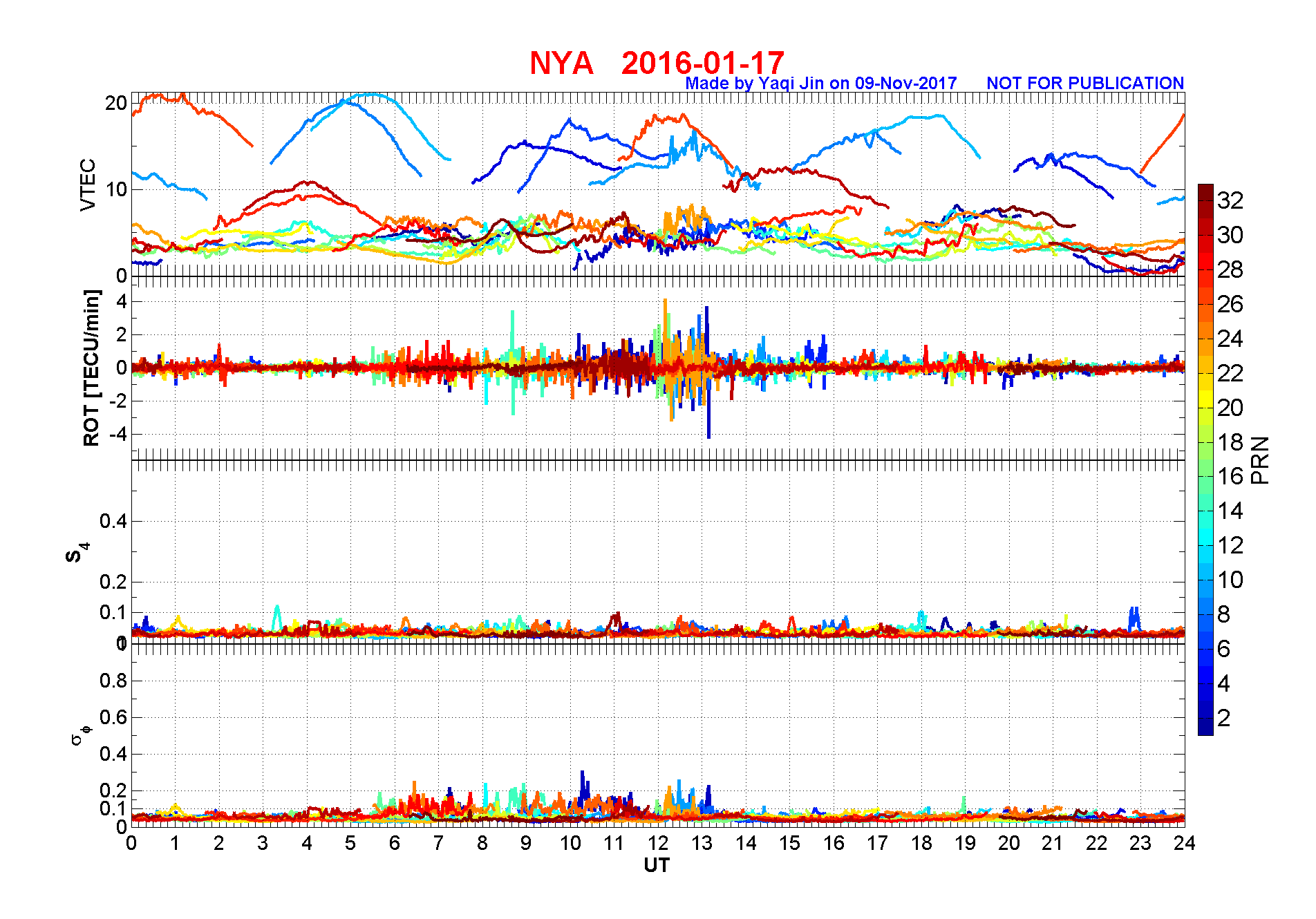Click the ROT axis tick "-4"
1316x919 pixels.
[117, 435]
